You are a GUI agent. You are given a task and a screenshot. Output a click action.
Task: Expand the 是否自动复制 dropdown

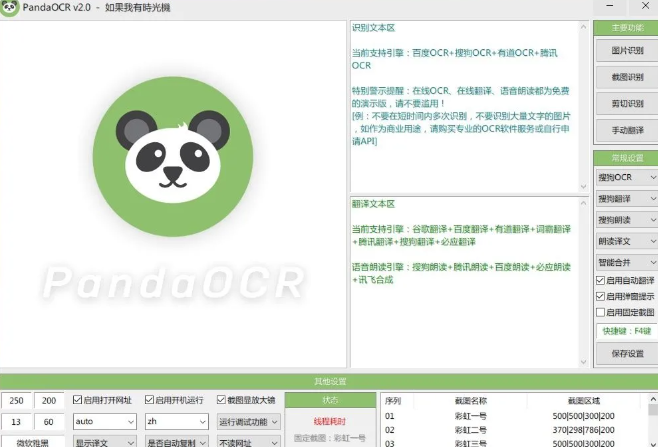click(x=177, y=442)
